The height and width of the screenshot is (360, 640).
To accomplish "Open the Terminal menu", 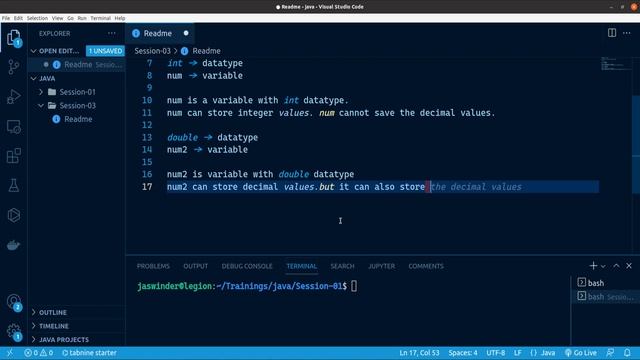I will [x=100, y=18].
